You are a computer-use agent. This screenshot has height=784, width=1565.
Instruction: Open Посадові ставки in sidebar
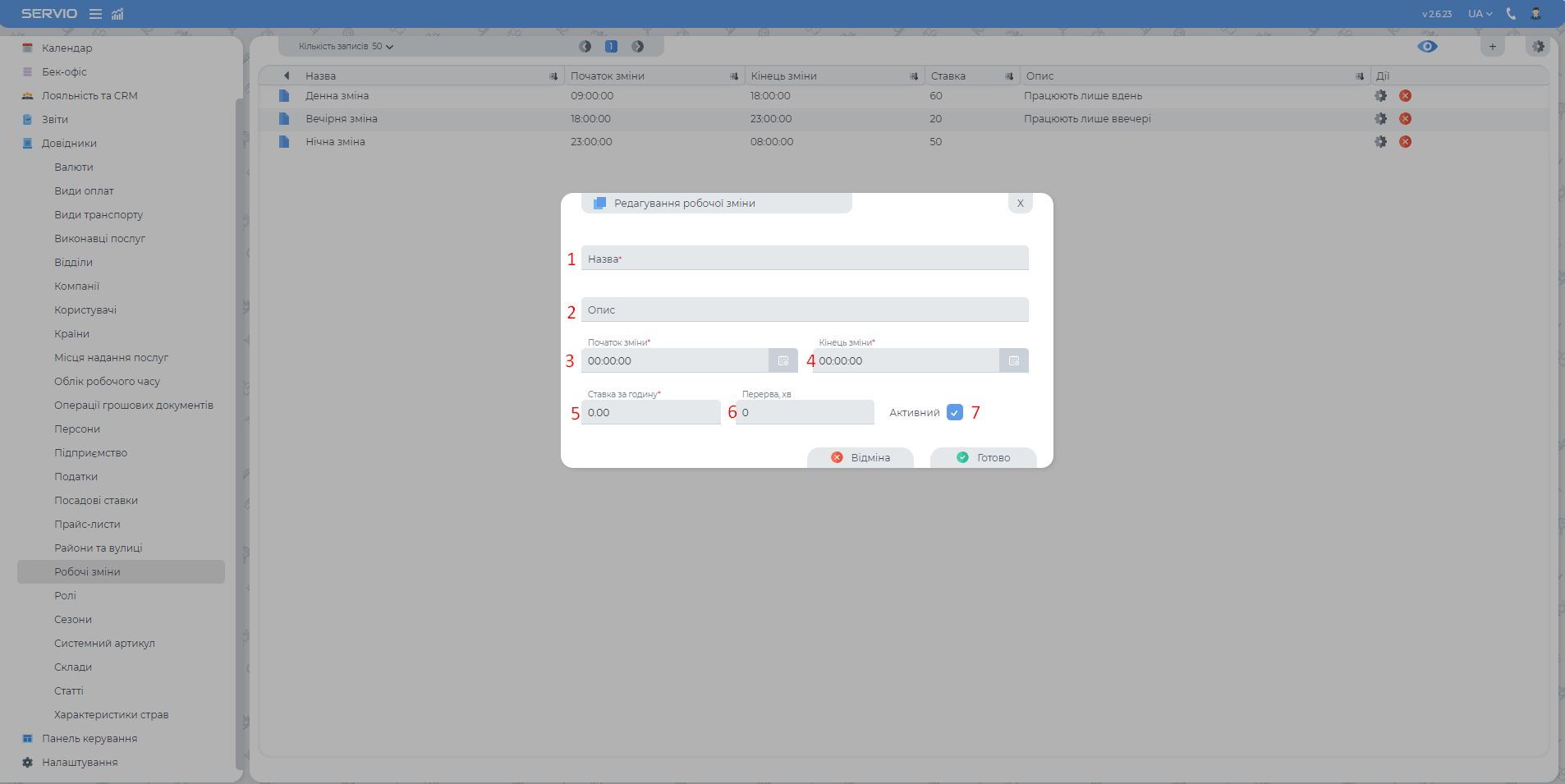tap(96, 501)
